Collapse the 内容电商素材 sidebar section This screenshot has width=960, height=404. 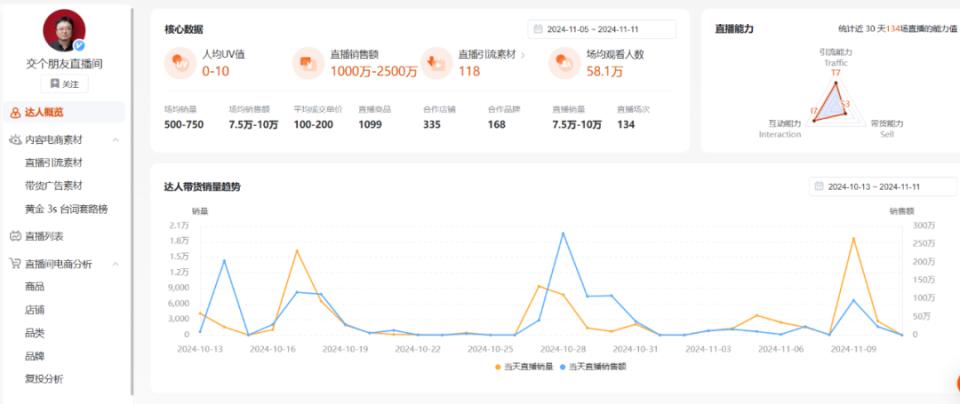(116, 140)
